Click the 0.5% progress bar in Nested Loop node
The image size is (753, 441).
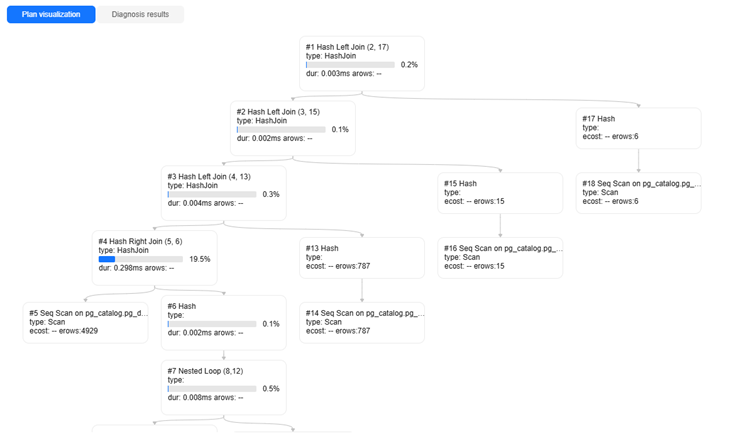(x=212, y=389)
